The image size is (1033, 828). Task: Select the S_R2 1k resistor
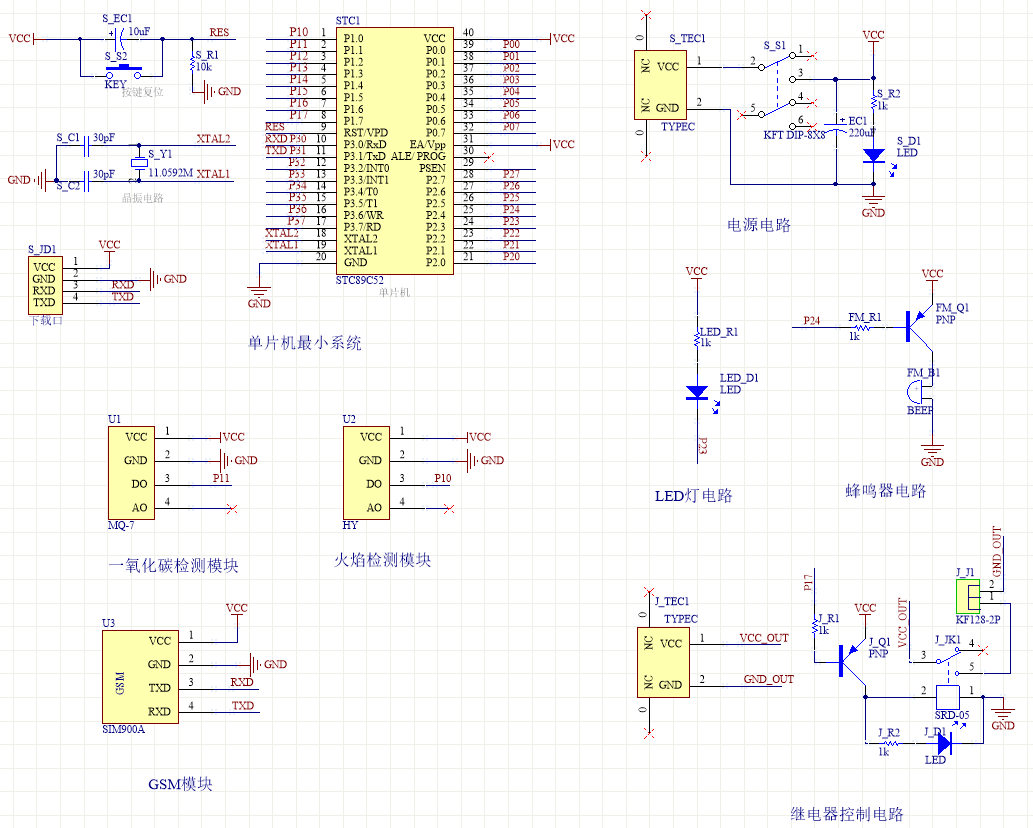click(874, 103)
